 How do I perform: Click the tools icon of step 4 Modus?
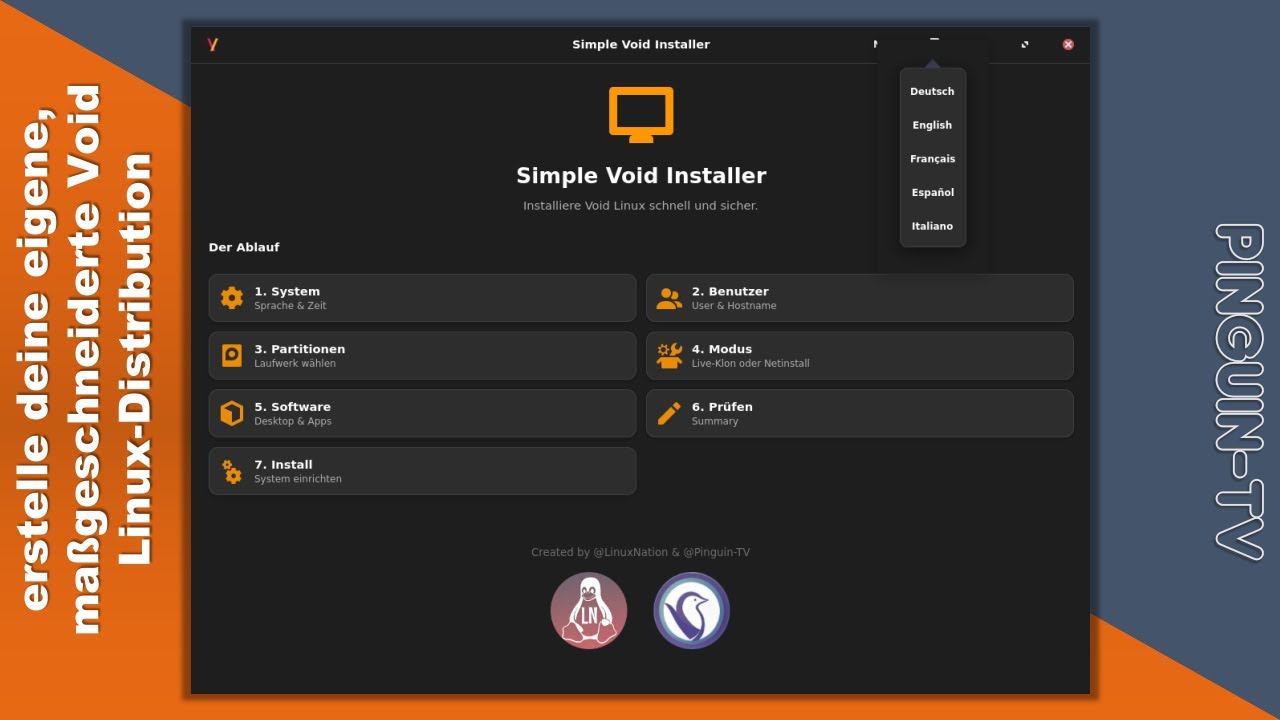[x=669, y=355]
